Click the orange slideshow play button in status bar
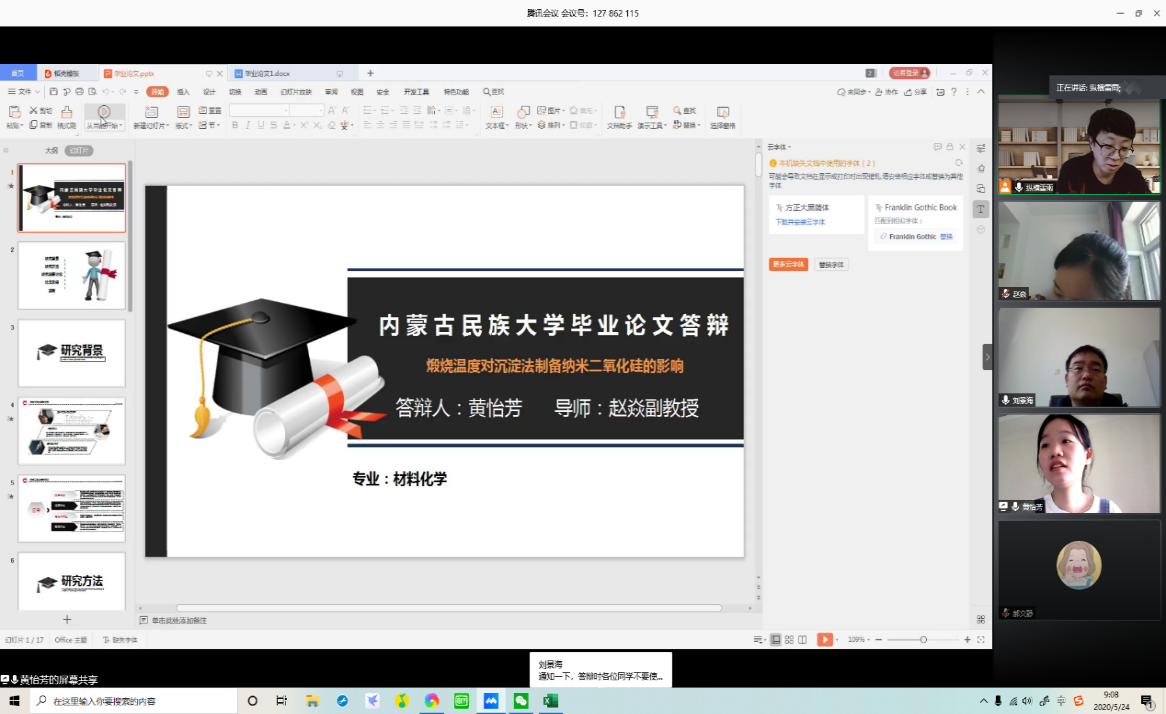 coord(824,639)
